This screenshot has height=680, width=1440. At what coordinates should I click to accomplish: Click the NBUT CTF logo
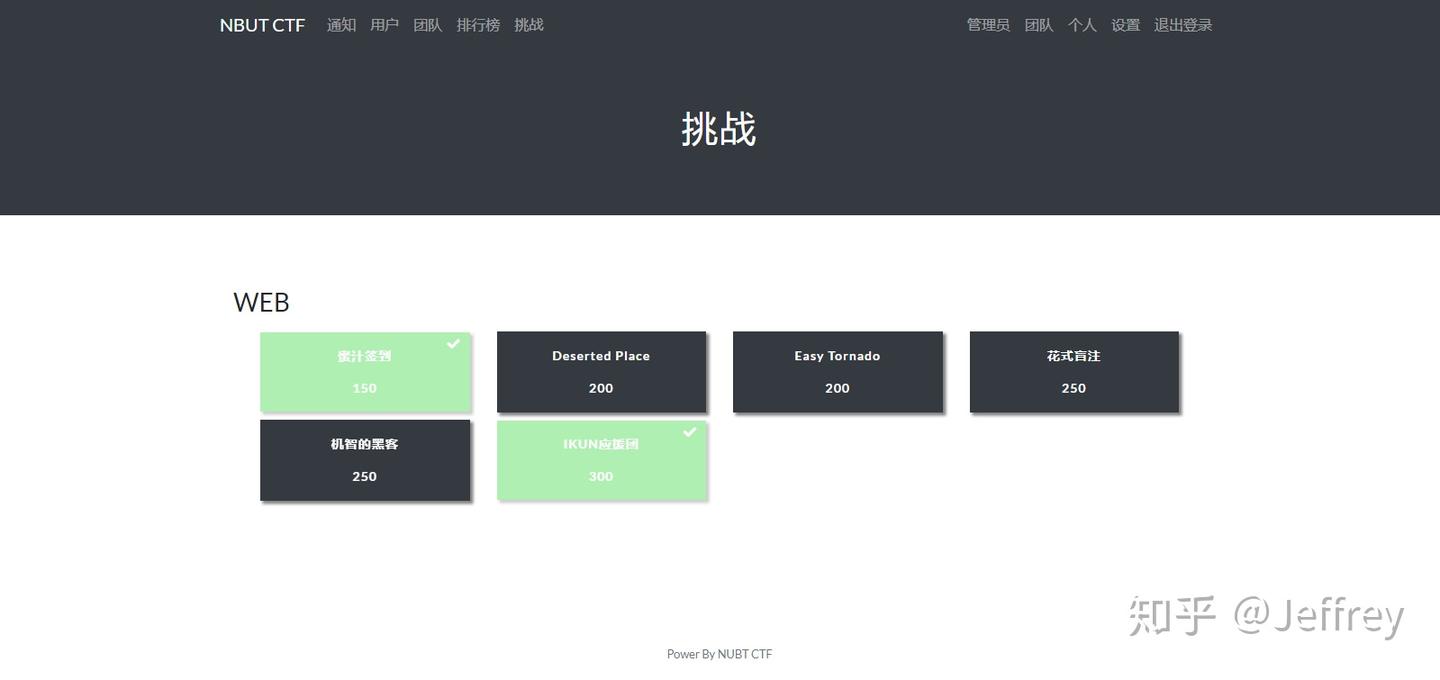coord(262,24)
